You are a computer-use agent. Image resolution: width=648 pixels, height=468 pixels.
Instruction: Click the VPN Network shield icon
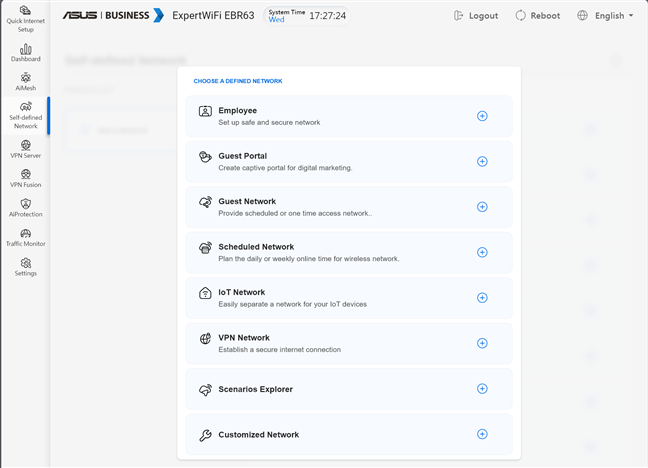tap(205, 339)
